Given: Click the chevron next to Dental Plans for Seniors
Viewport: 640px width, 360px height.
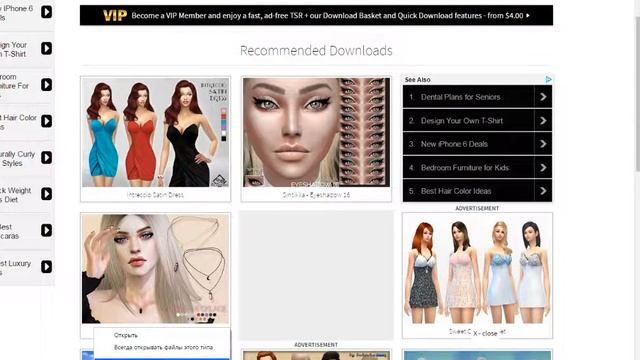Looking at the screenshot, I should [x=543, y=97].
